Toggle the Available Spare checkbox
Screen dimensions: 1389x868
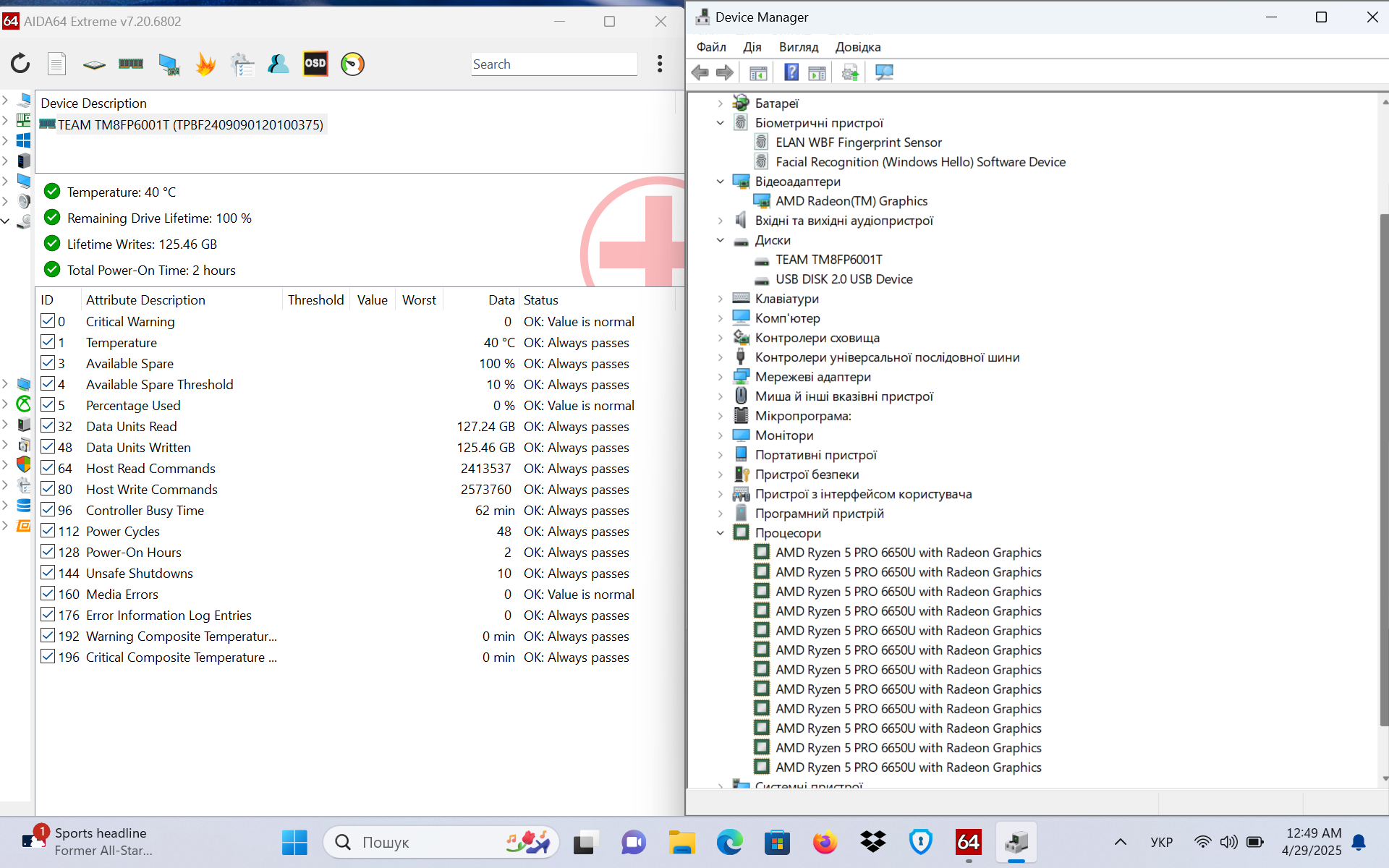coord(48,362)
